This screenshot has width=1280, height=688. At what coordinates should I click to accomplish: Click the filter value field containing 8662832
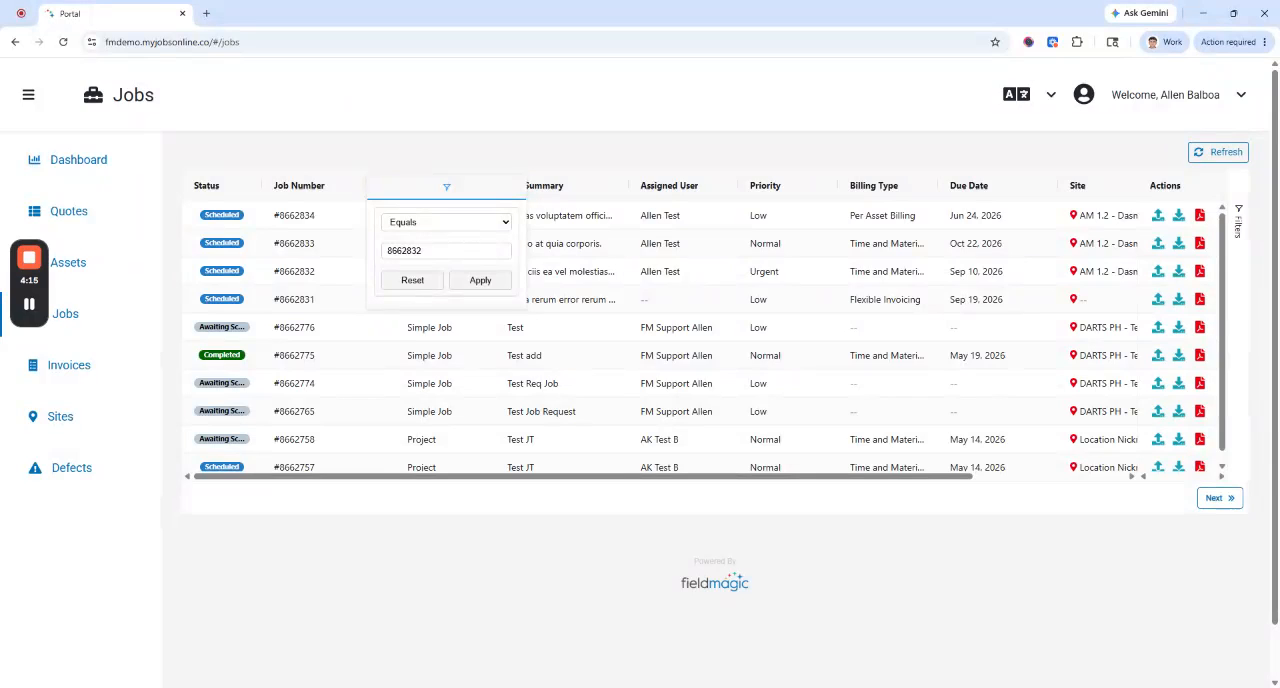446,251
